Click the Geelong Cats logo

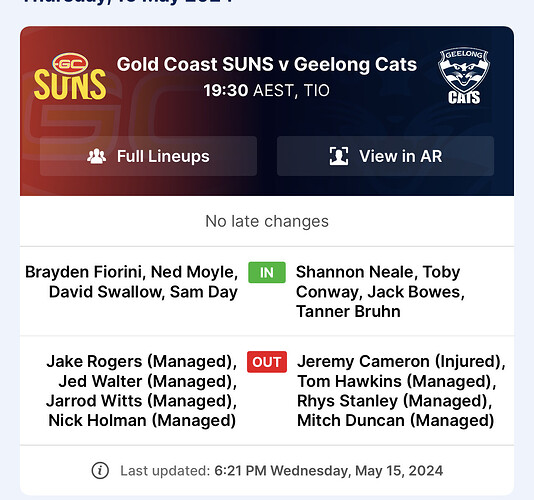464,76
